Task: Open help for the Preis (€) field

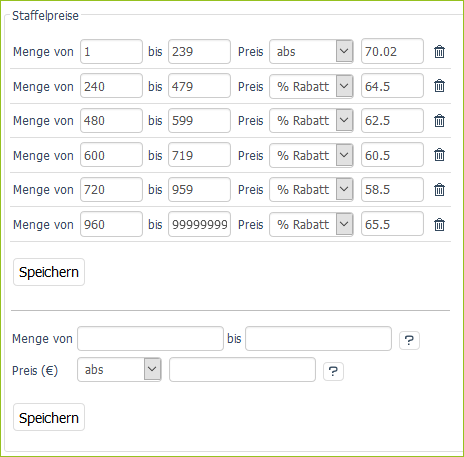Action: pos(333,371)
